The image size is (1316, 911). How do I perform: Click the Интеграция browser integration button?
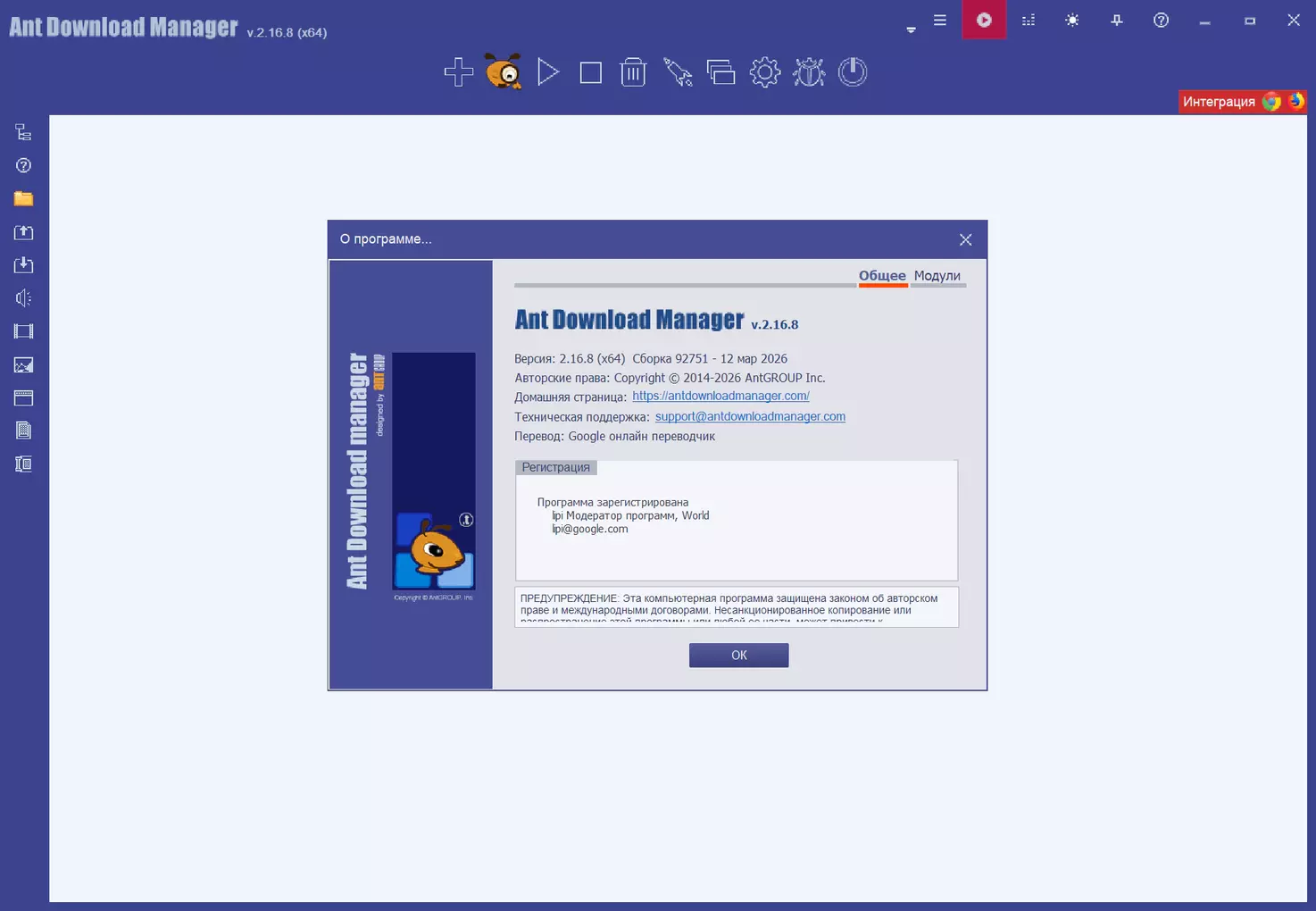click(1243, 102)
